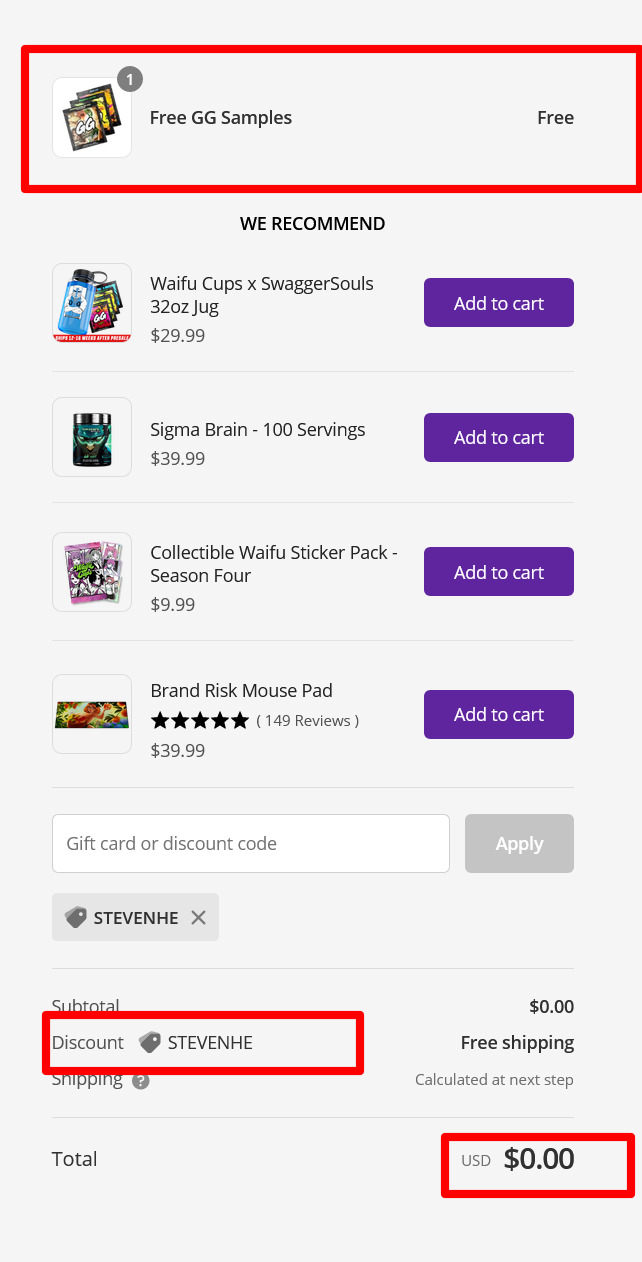Add Waifu Cups x SwaggerSouls Jug to cart
This screenshot has height=1262, width=642.
click(x=498, y=303)
